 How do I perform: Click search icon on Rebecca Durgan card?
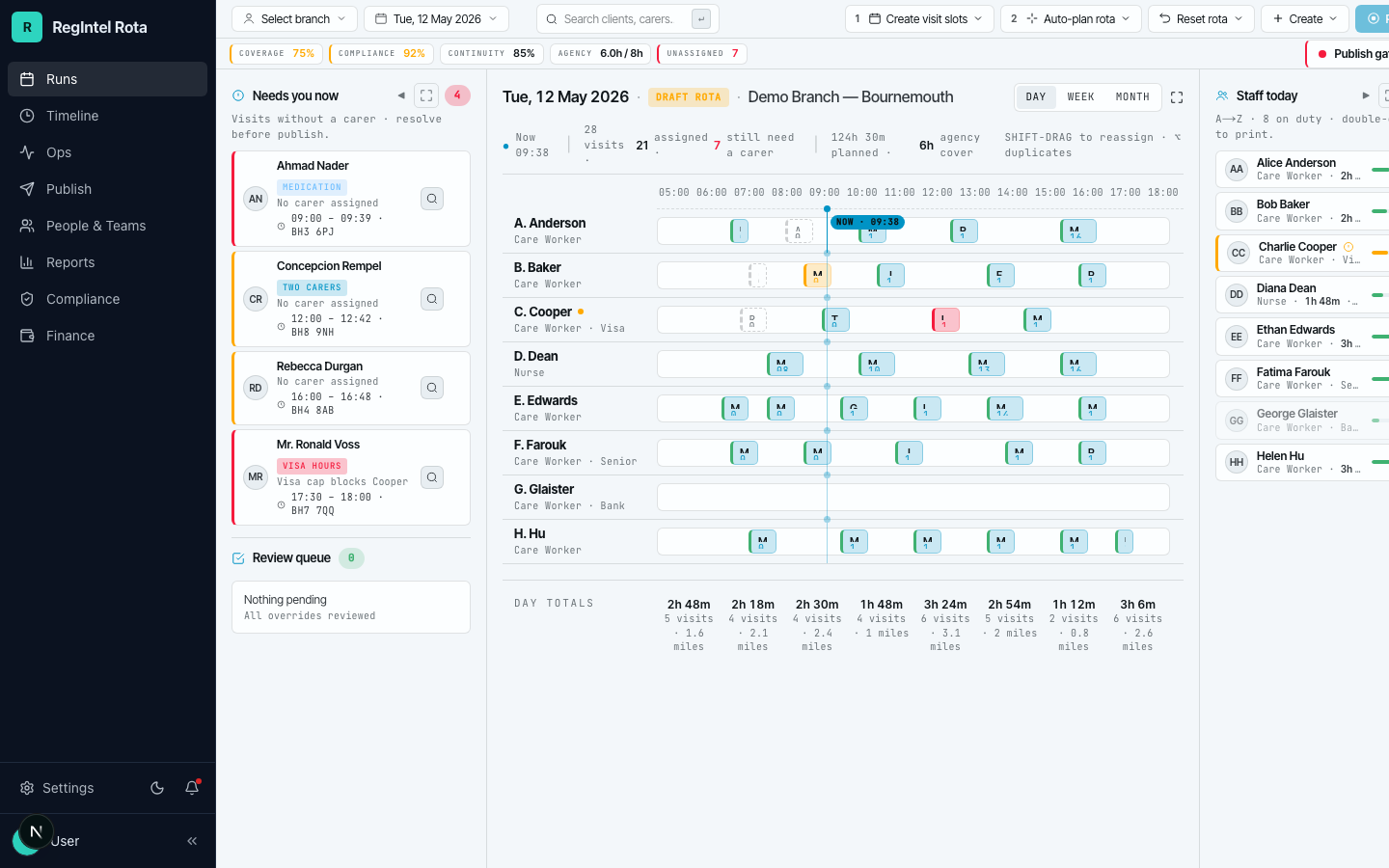(432, 388)
